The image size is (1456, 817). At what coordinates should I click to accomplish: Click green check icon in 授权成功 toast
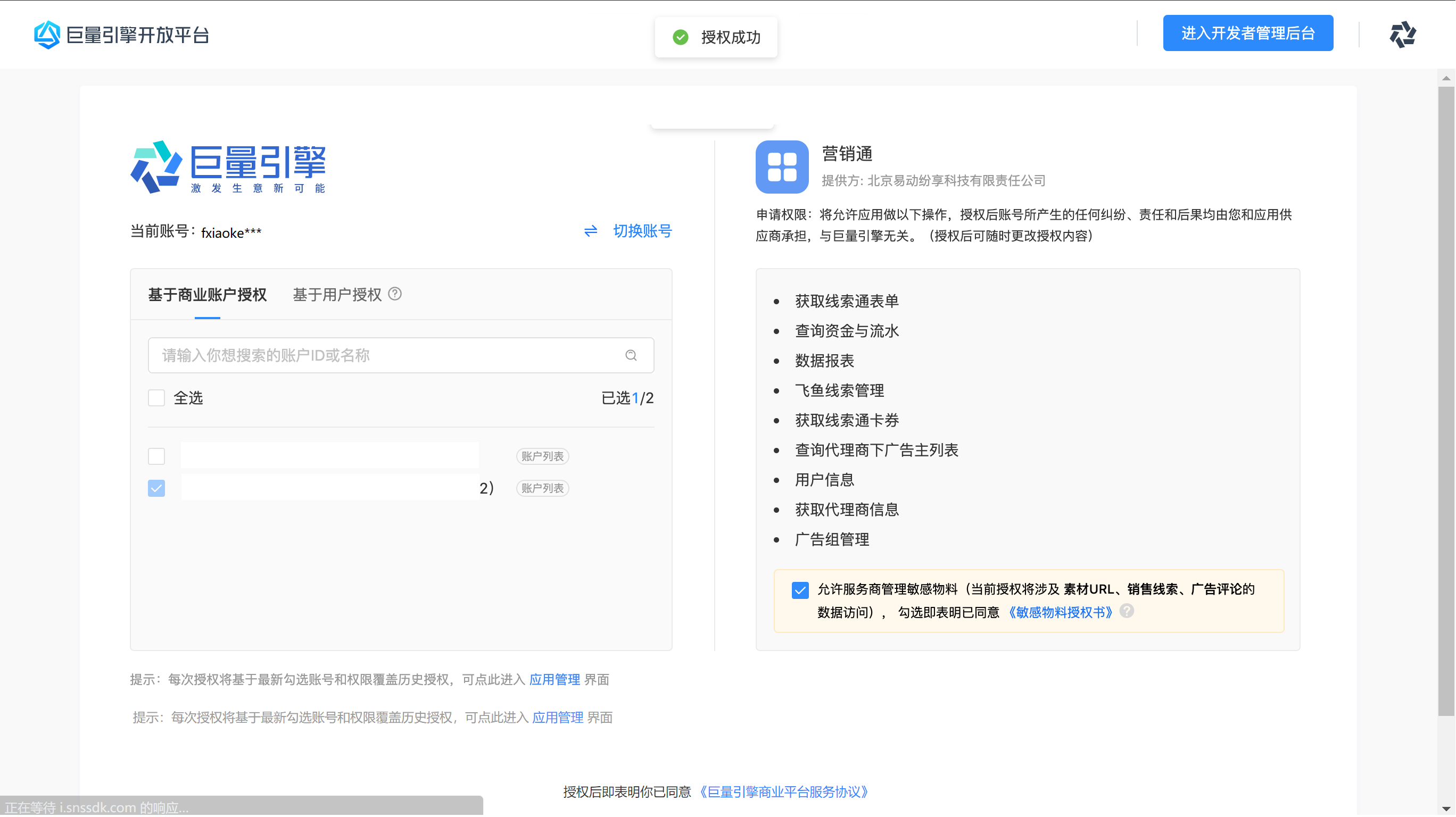[x=681, y=37]
